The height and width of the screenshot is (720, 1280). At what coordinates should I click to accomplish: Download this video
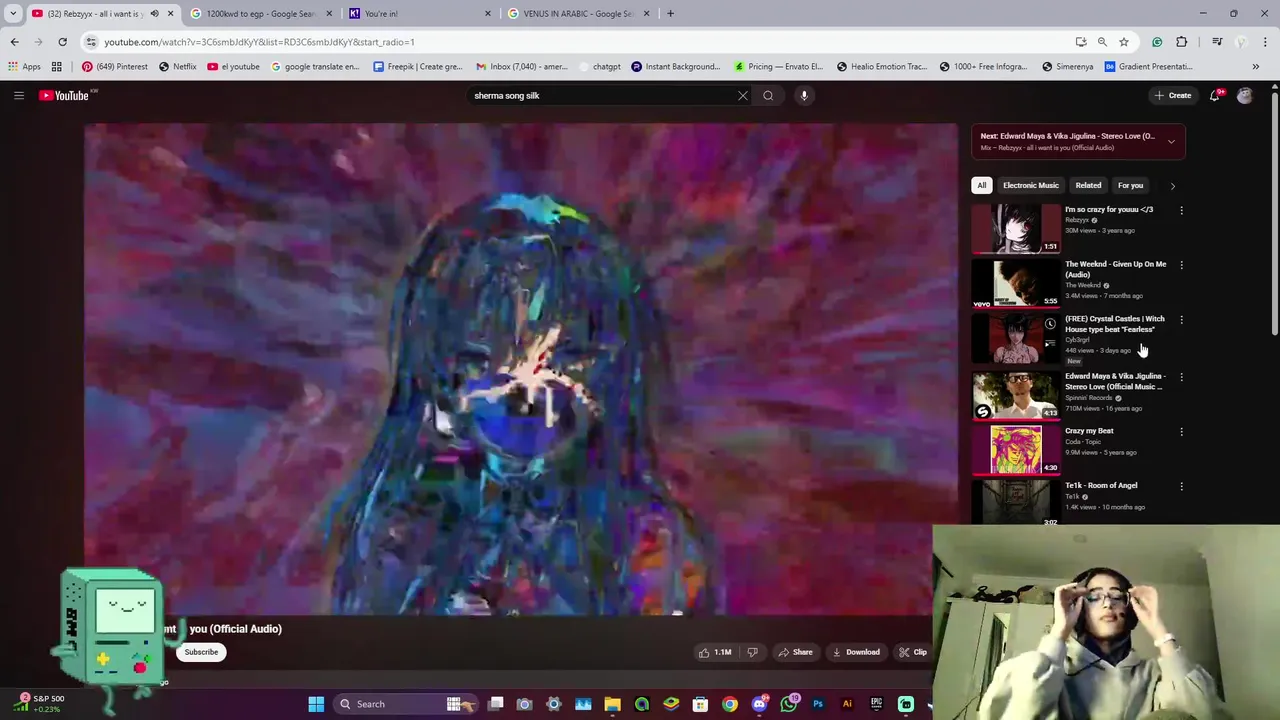pyautogui.click(x=855, y=652)
